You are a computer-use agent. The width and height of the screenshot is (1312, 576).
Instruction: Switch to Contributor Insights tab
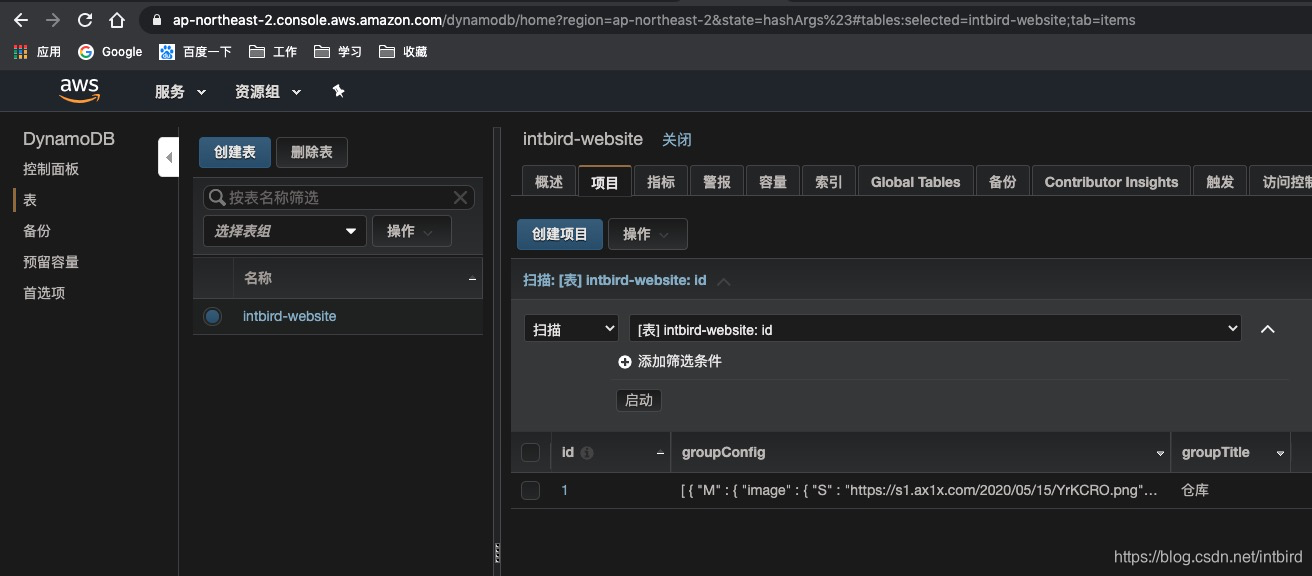coord(1111,182)
